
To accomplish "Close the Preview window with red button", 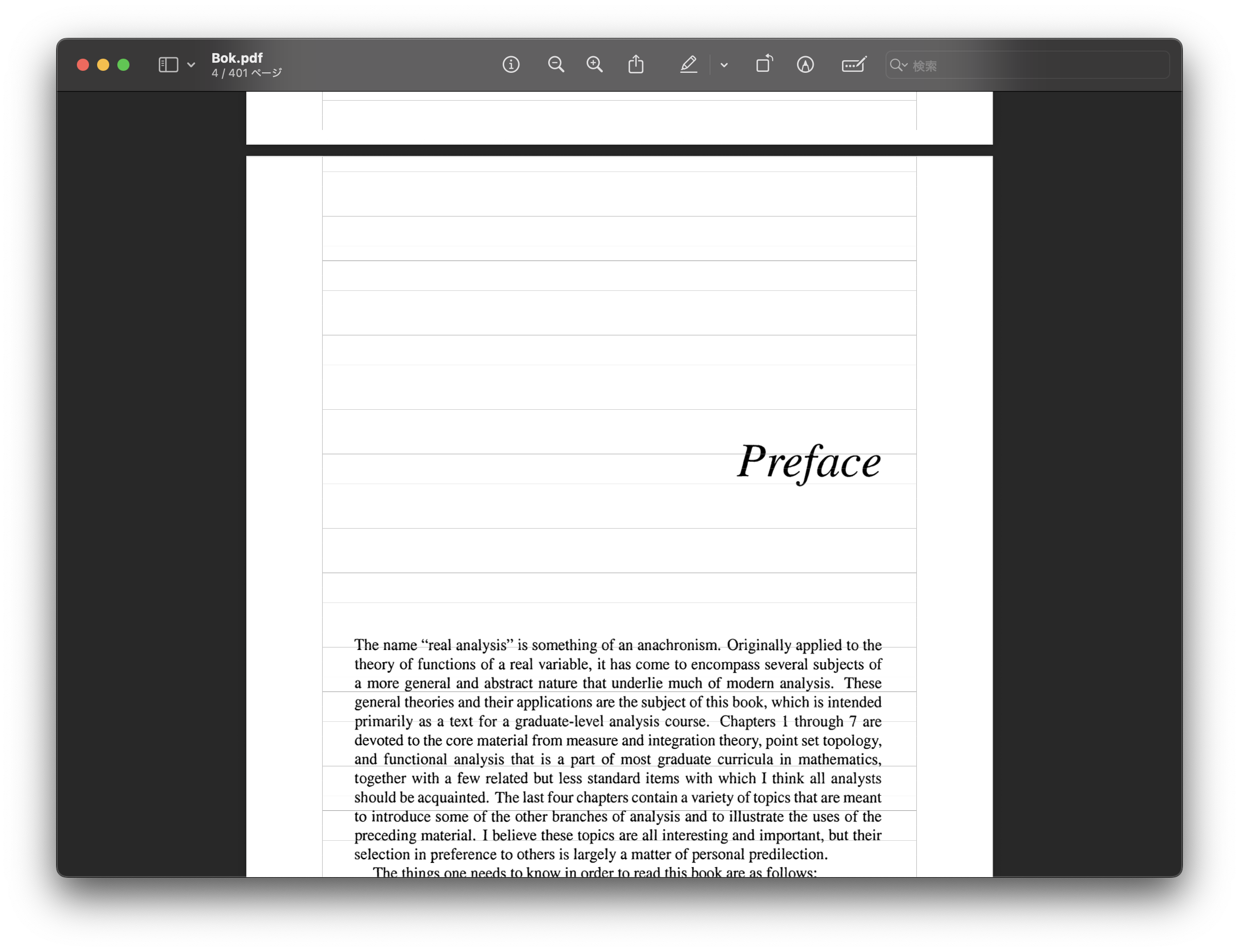I will [x=83, y=65].
